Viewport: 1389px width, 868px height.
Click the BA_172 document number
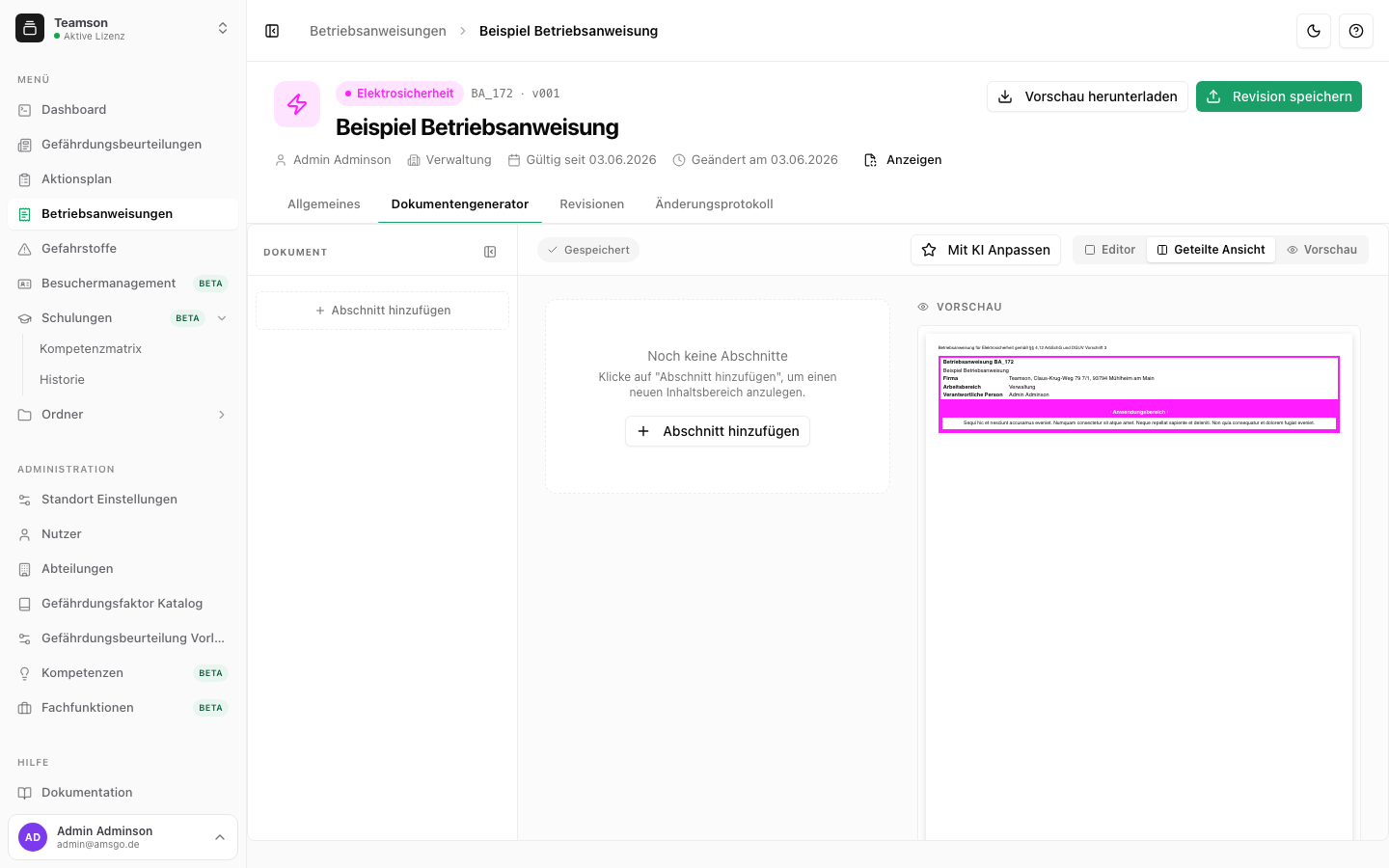tap(492, 94)
